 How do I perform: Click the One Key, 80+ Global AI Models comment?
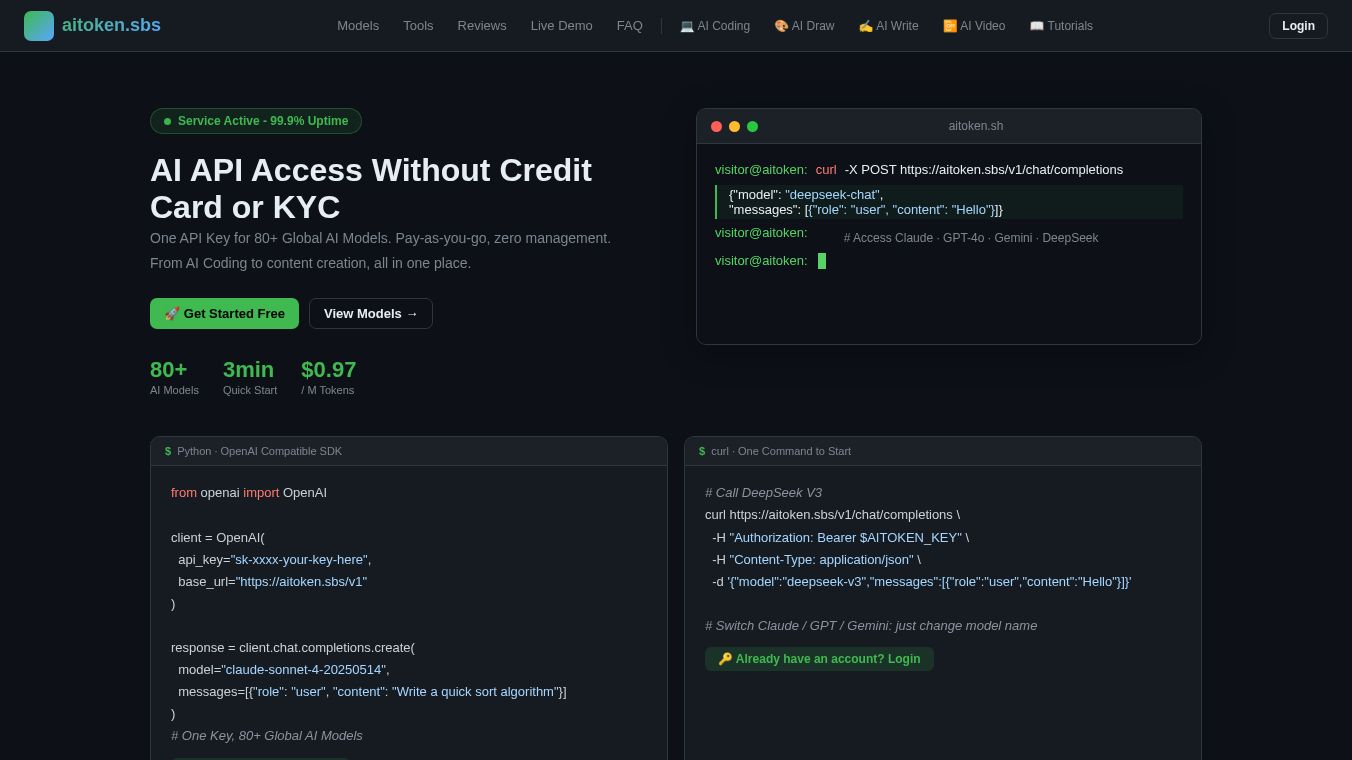267,735
